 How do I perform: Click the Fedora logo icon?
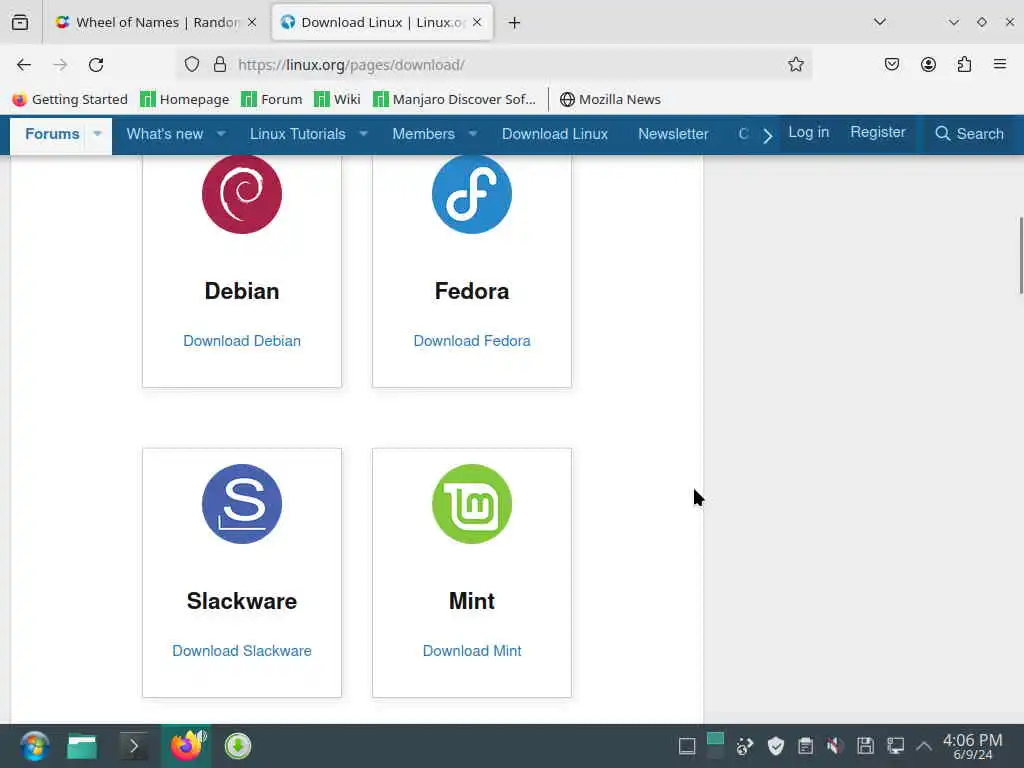click(472, 194)
